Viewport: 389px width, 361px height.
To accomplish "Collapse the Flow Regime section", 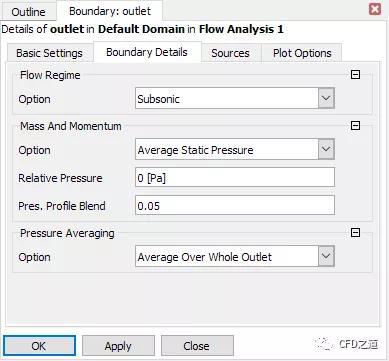I will pyautogui.click(x=355, y=74).
